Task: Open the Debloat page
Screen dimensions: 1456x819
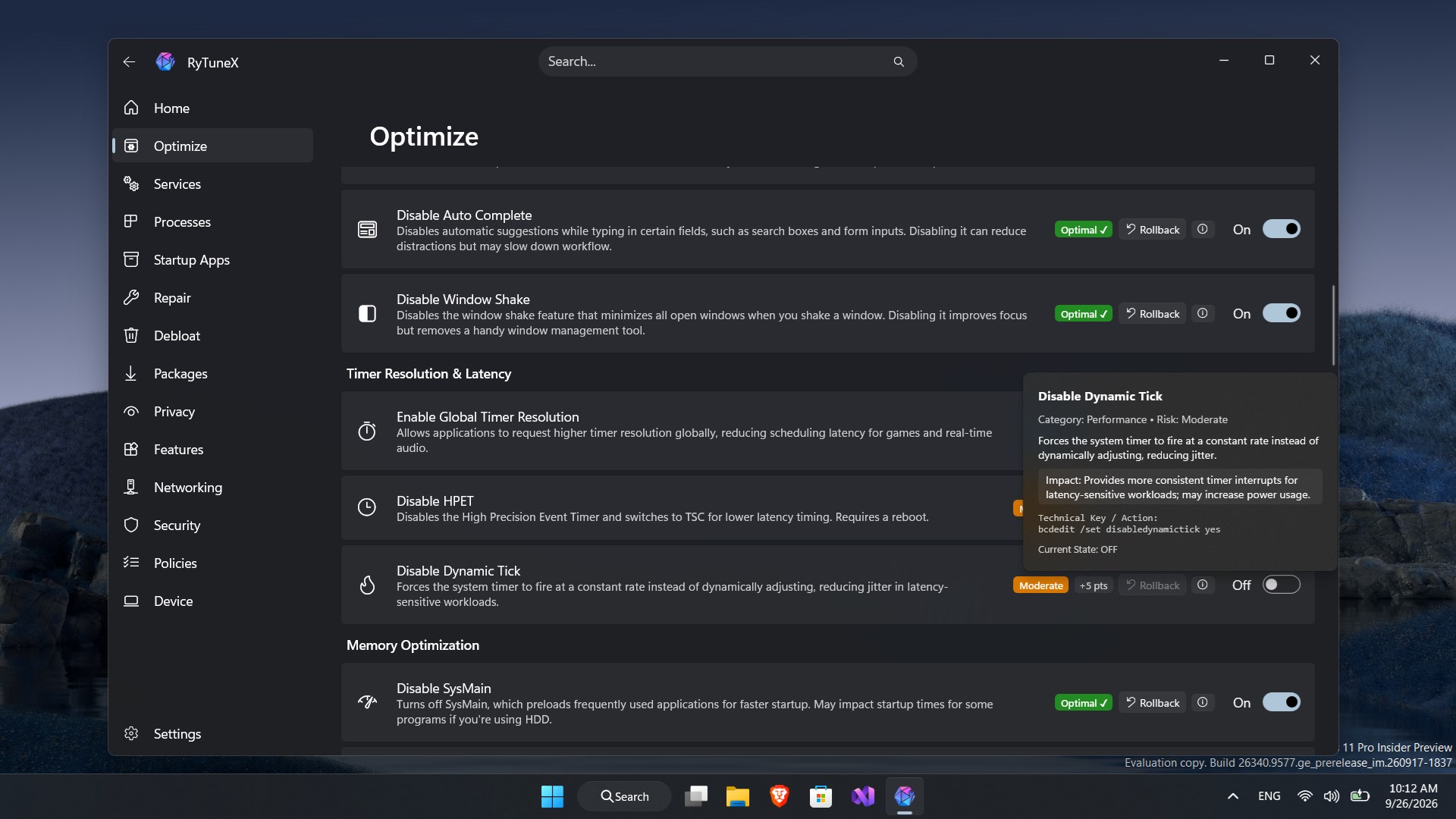Action: tap(213, 335)
